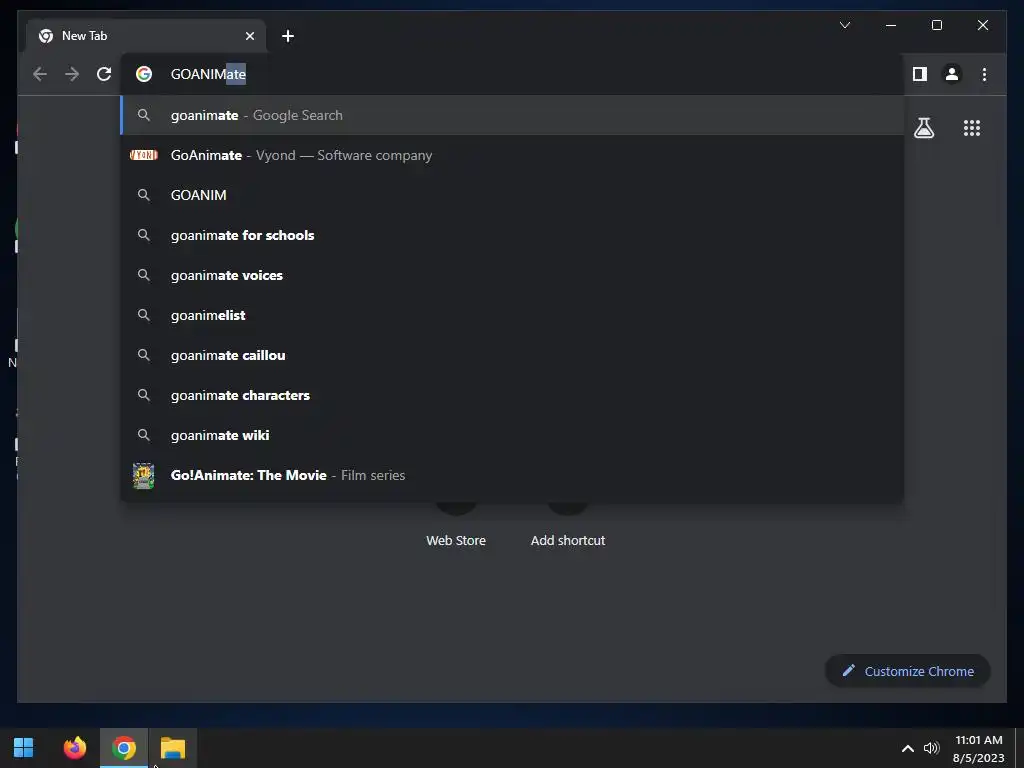
Task: Open File Explorer from the taskbar
Action: pyautogui.click(x=173, y=747)
